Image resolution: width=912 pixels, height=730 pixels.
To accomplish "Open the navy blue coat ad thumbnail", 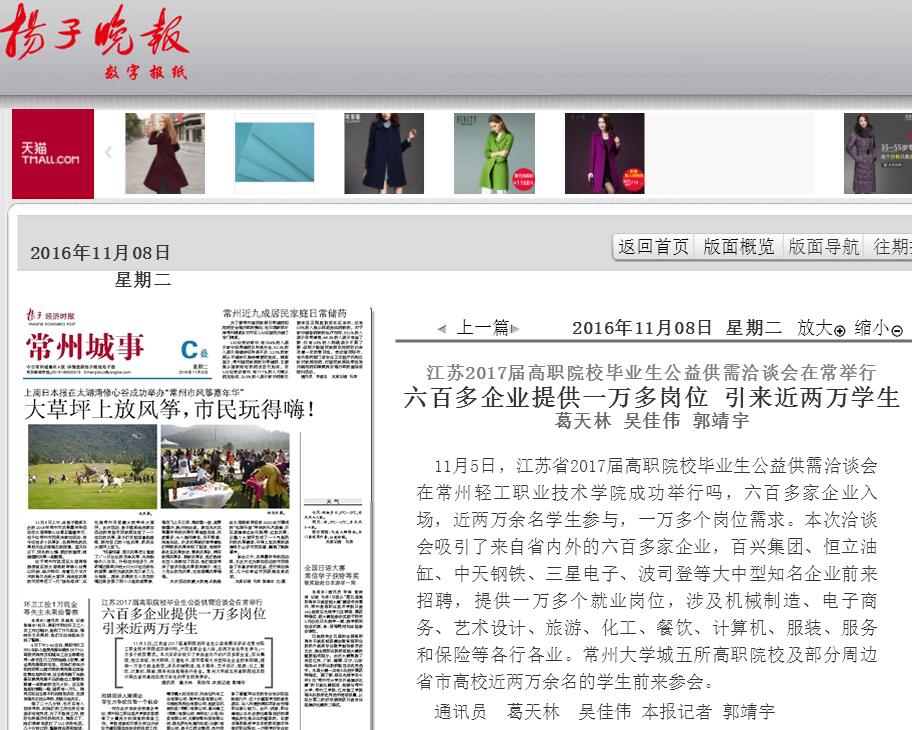I will coord(384,153).
